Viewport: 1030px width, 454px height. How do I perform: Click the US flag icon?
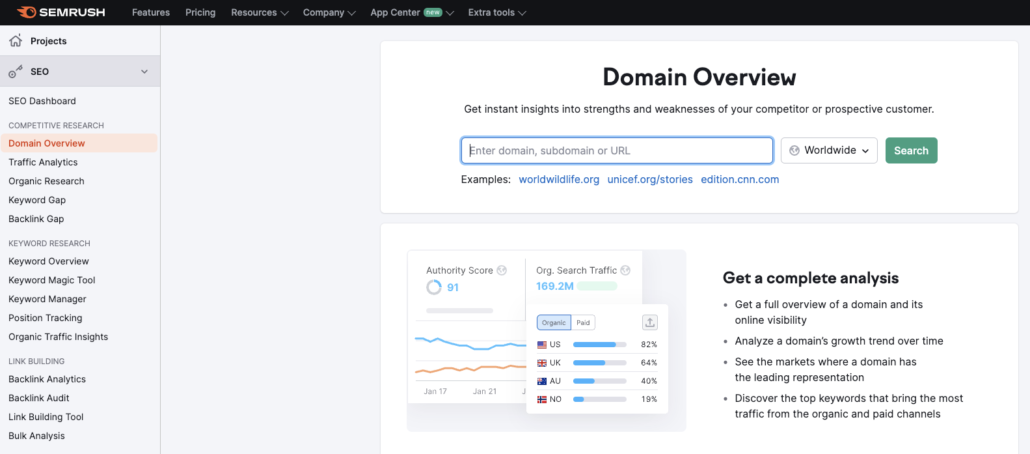(542, 344)
